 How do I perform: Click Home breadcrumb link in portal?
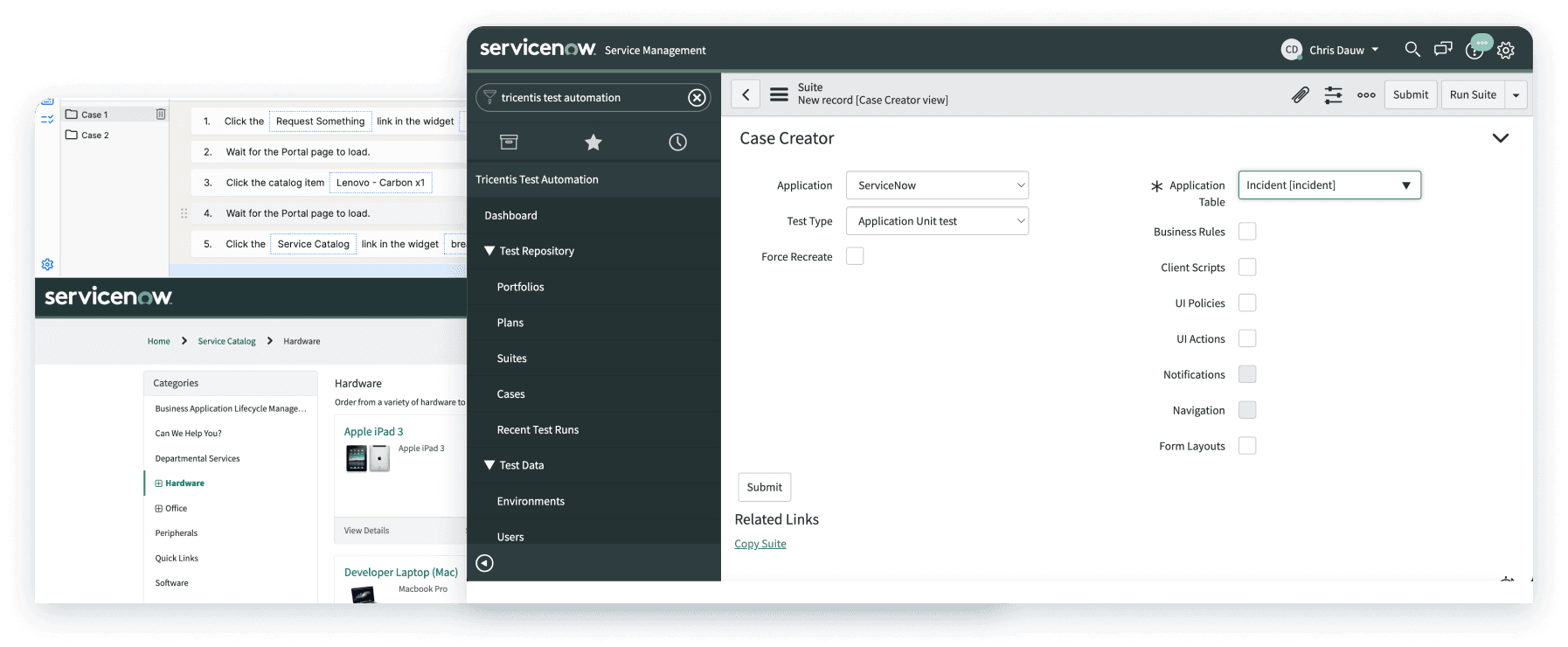click(x=159, y=341)
